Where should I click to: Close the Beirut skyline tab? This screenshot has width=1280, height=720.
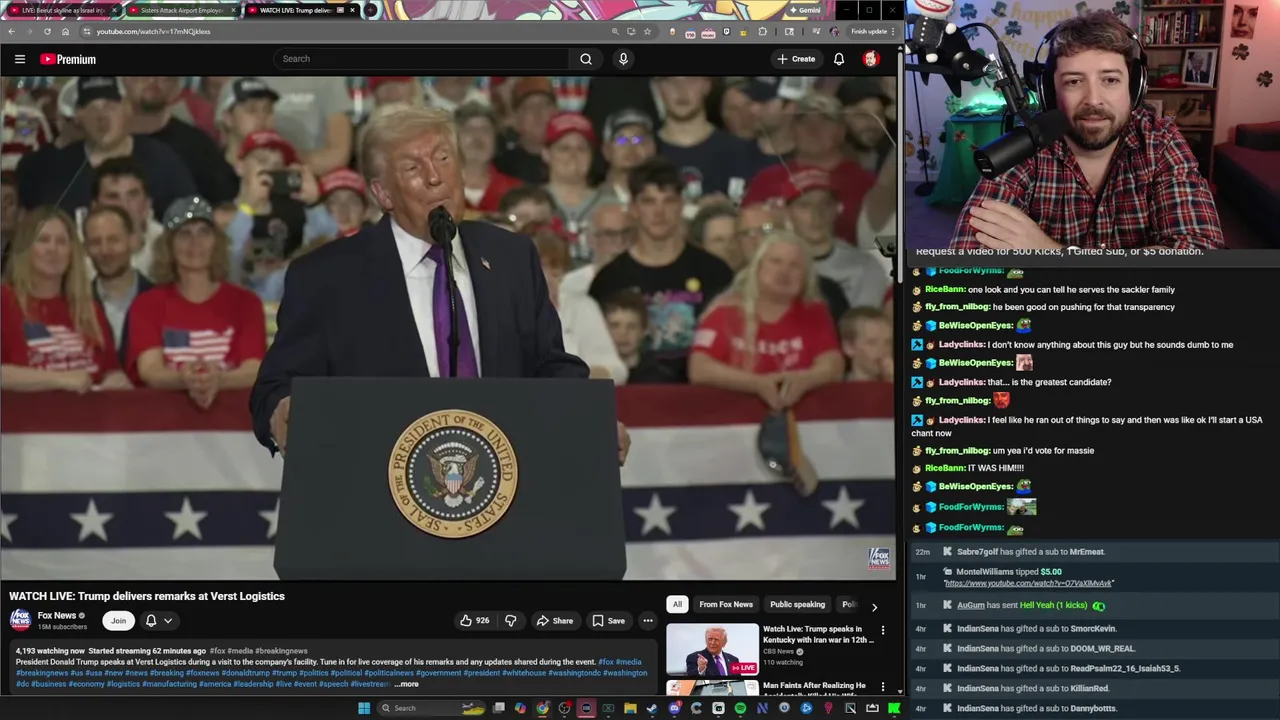tap(113, 10)
